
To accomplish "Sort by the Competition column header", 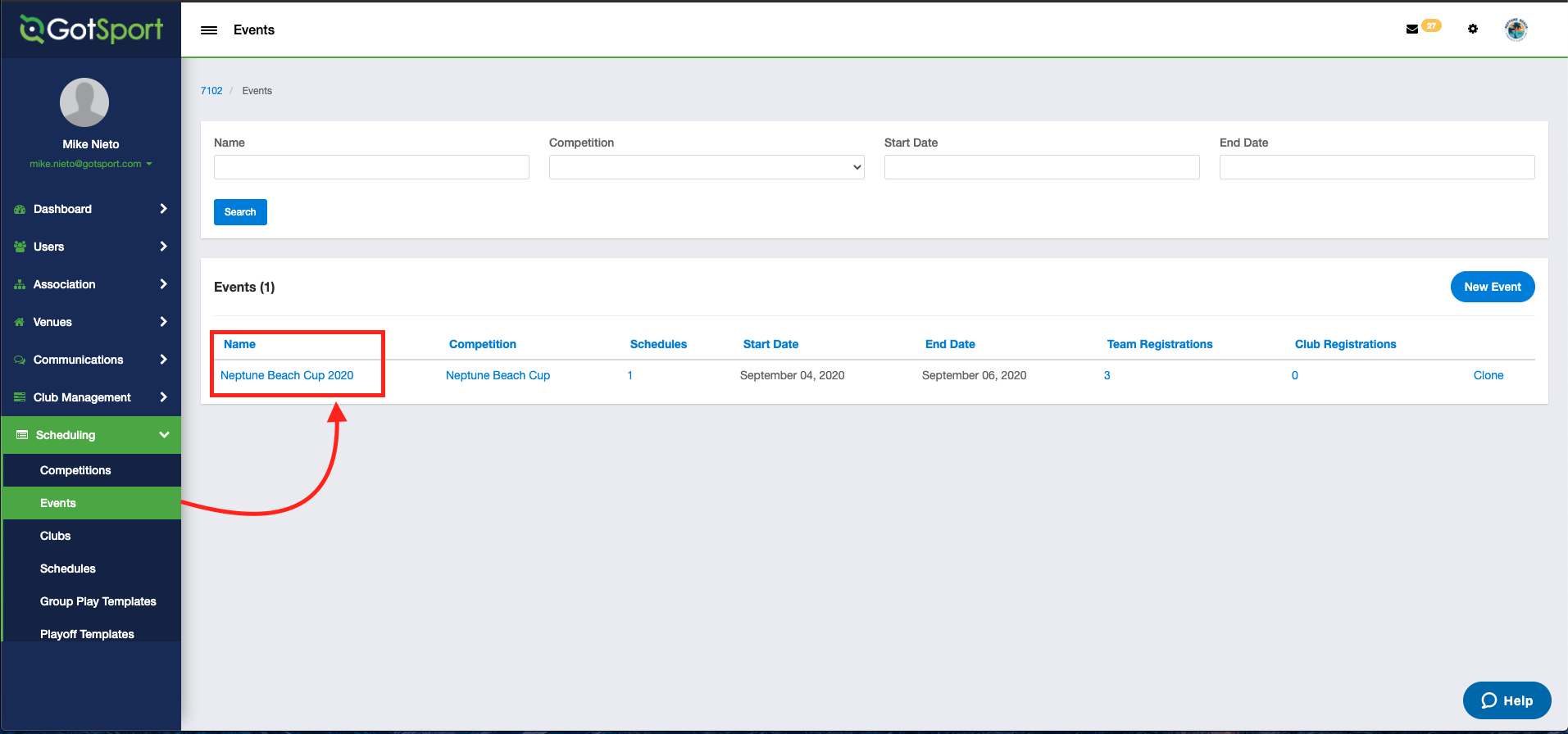I will pos(483,344).
